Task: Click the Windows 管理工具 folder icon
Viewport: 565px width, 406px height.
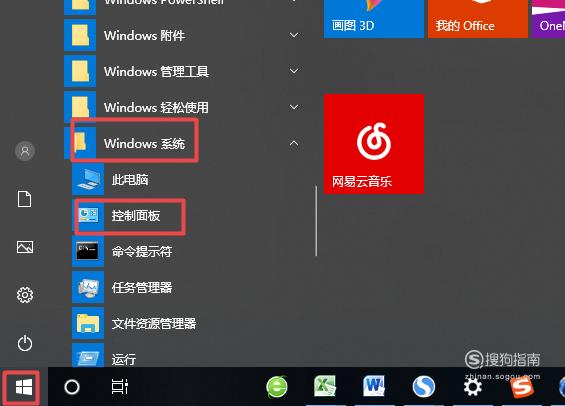Action: coord(80,71)
